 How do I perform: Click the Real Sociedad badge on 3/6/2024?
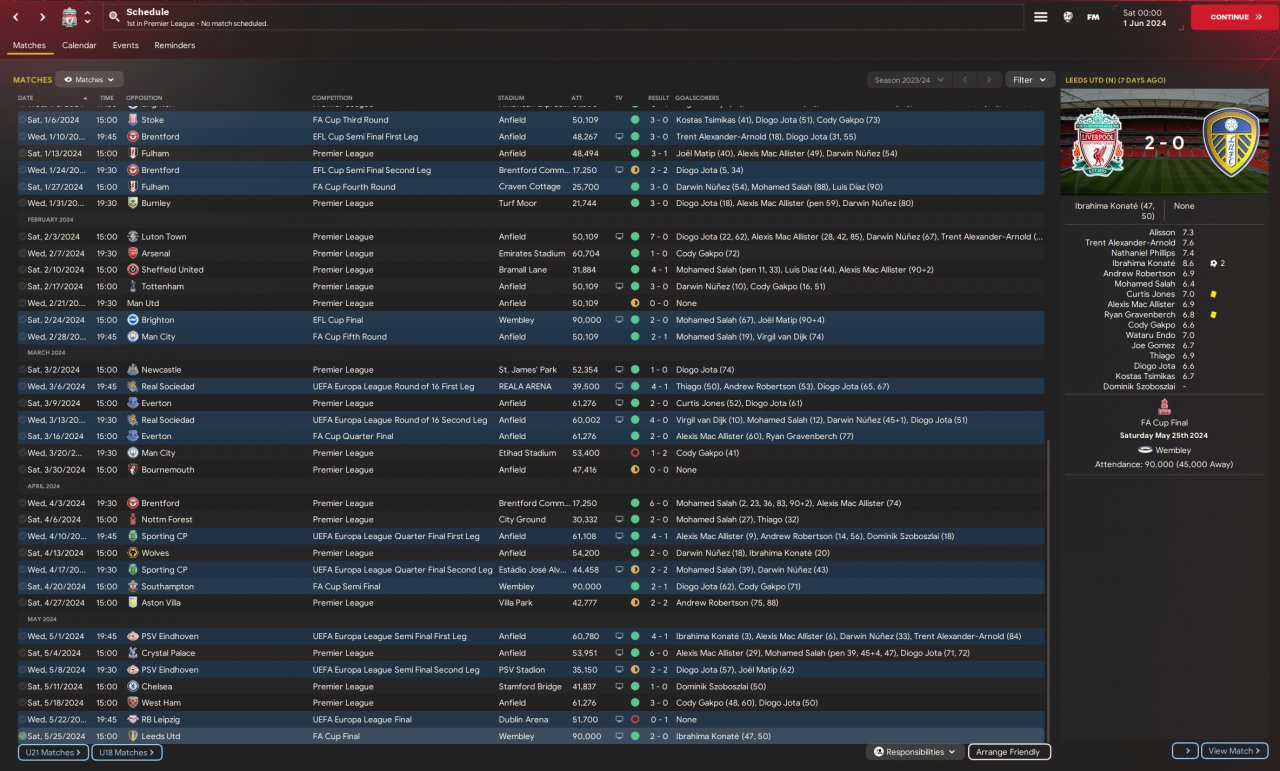pos(133,387)
